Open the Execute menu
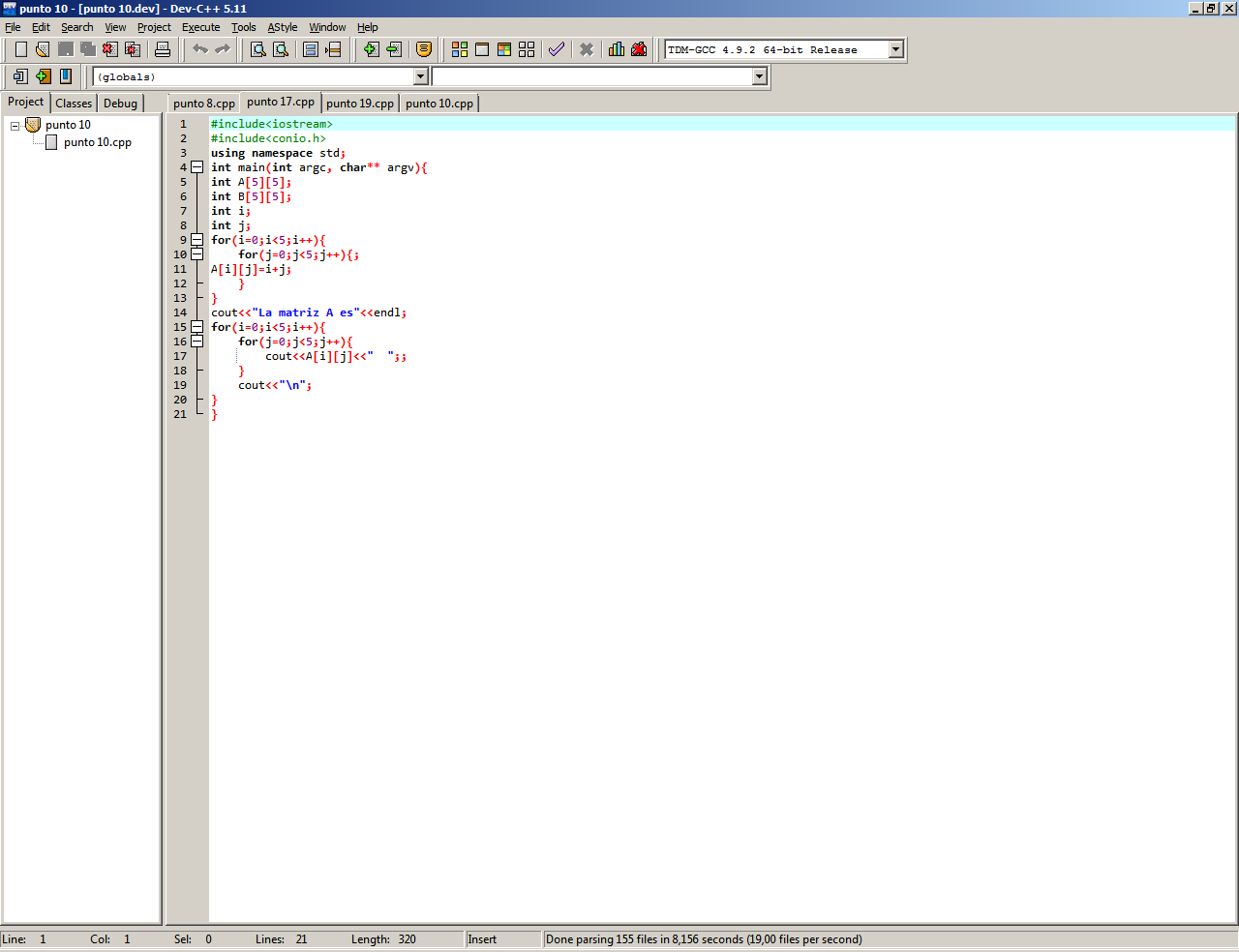1239x952 pixels. tap(200, 27)
